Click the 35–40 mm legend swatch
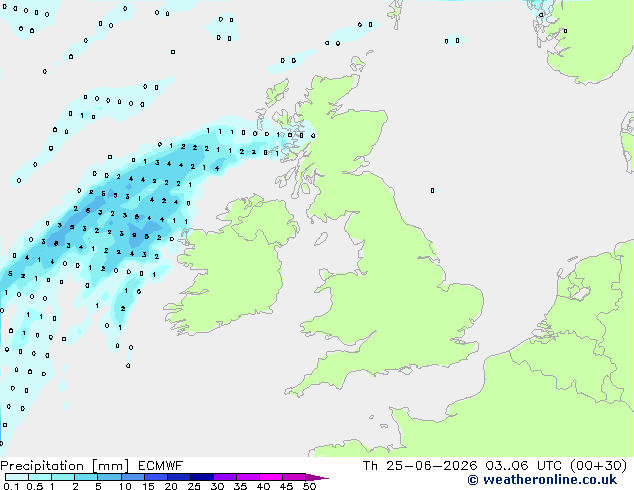The image size is (634, 490). coord(247,477)
